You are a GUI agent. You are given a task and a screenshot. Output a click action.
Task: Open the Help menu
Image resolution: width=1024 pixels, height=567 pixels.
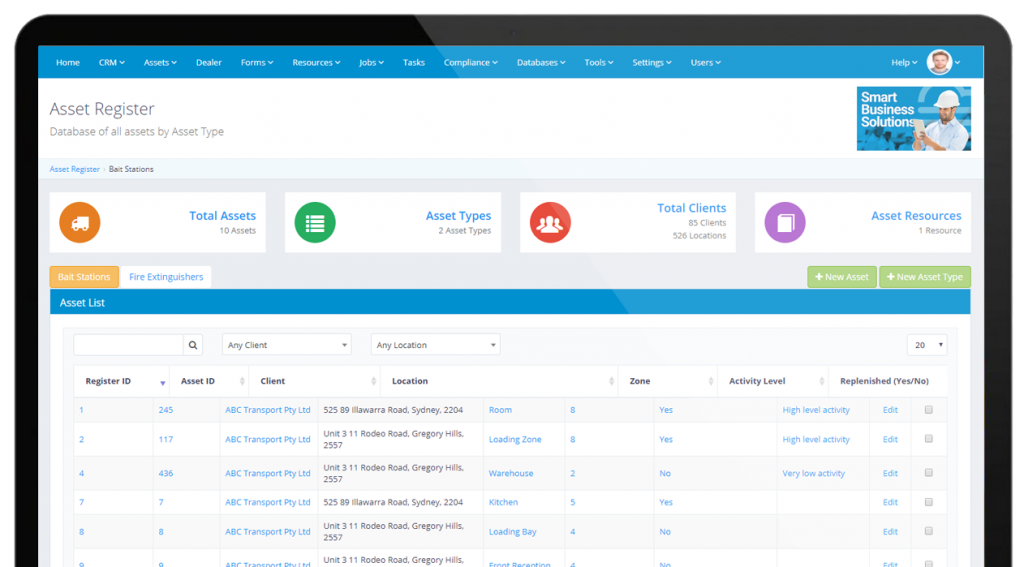pyautogui.click(x=904, y=63)
